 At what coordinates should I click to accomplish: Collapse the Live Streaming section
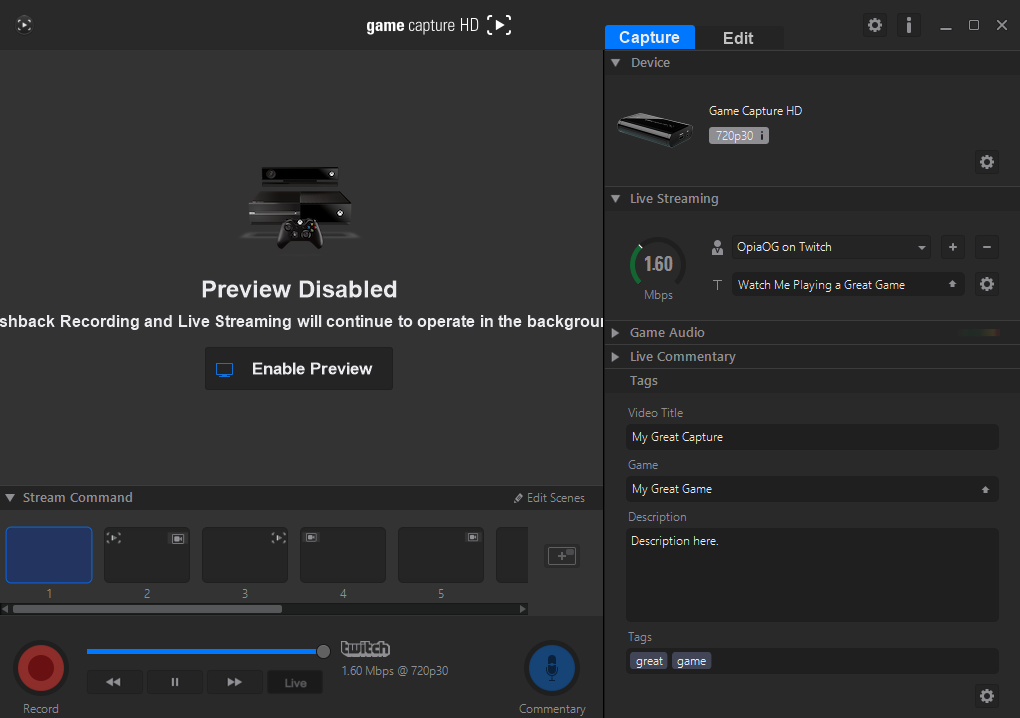tap(616, 198)
